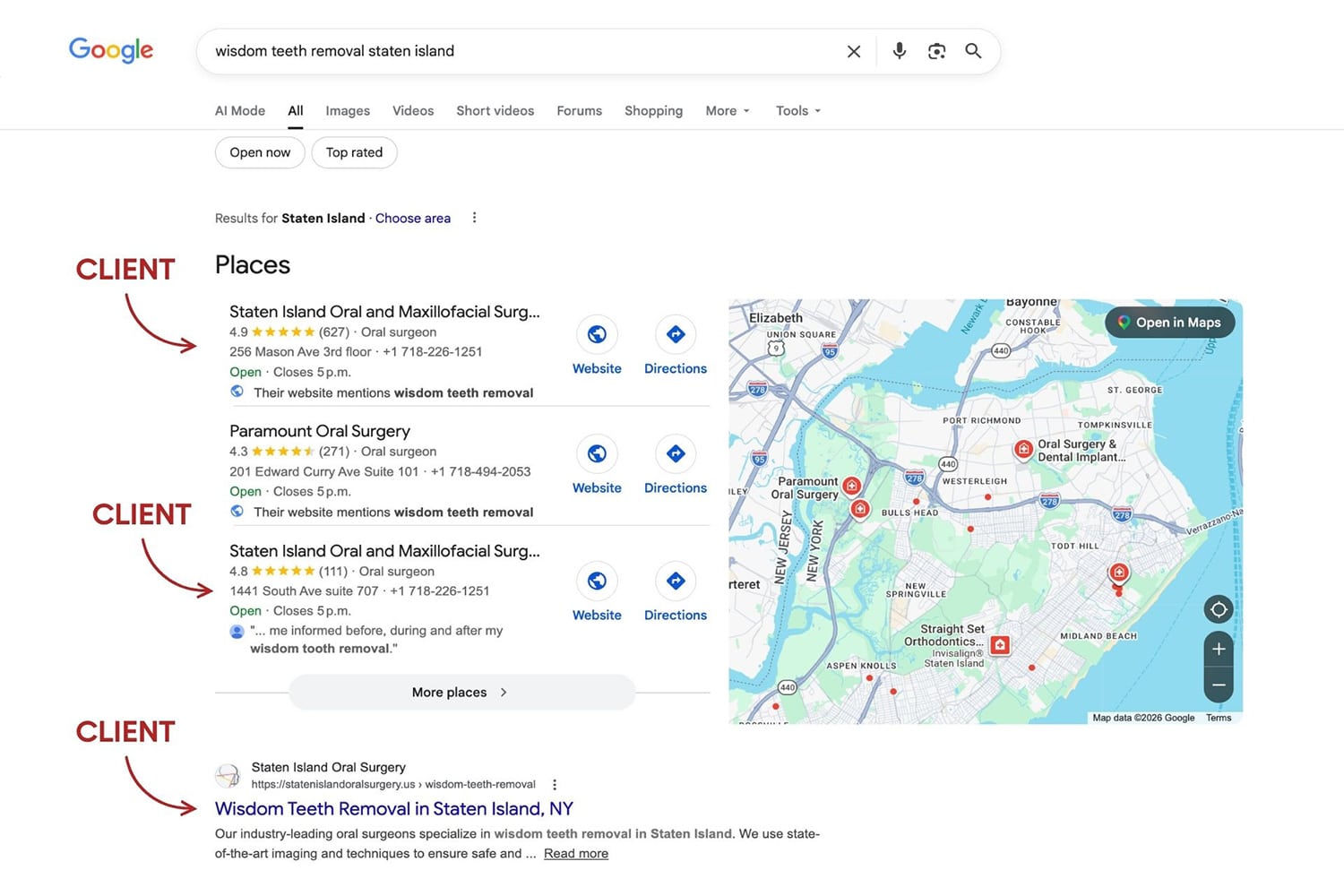Click the Read more link in result snippet
This screenshot has width=1344, height=896.
[576, 853]
